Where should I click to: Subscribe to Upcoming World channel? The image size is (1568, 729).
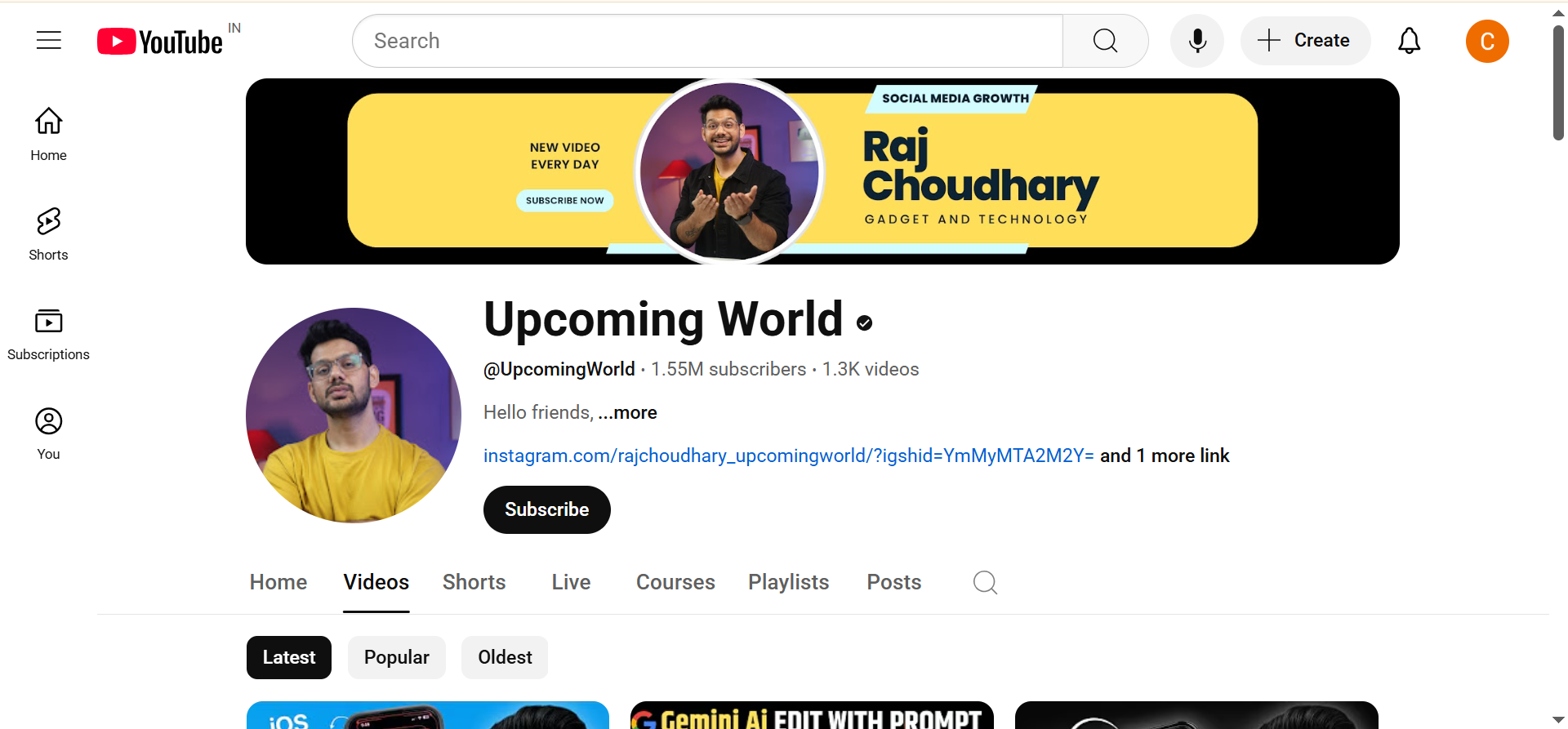pyautogui.click(x=547, y=509)
